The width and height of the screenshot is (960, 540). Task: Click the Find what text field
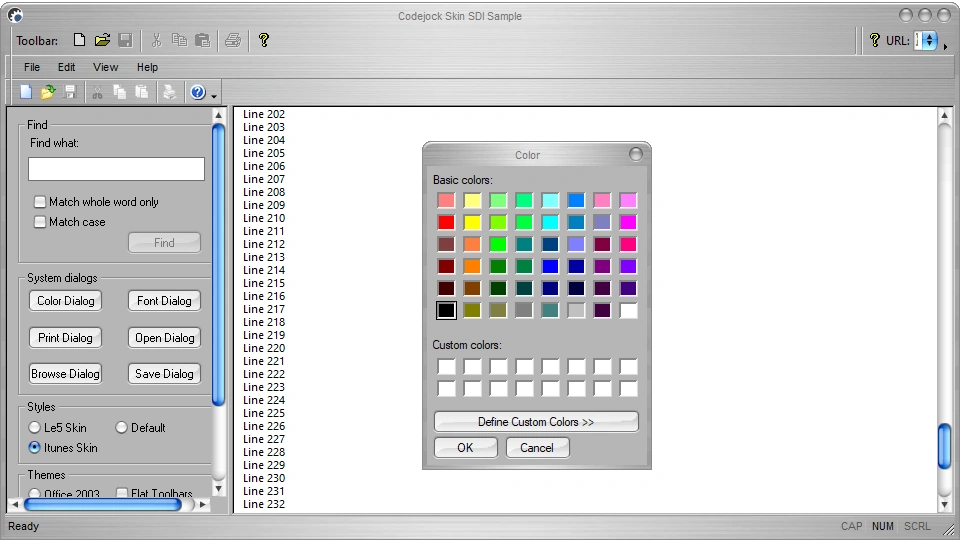click(x=116, y=169)
